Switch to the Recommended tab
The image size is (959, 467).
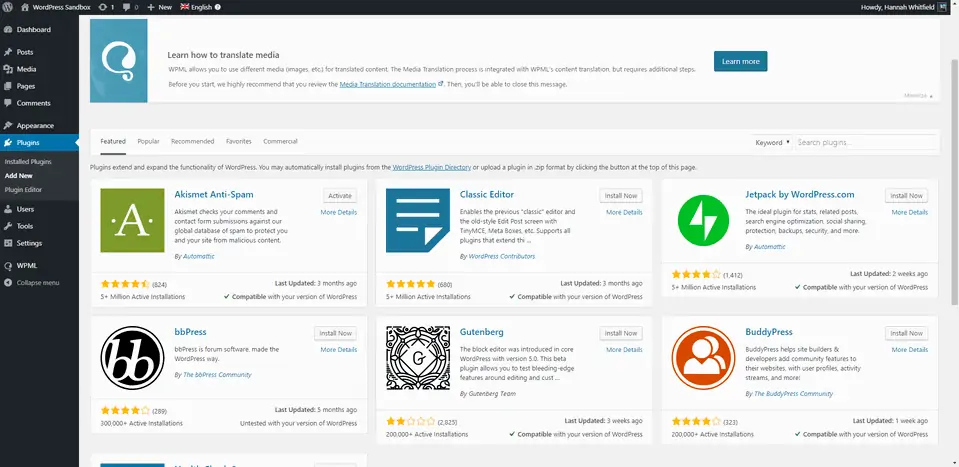click(193, 141)
